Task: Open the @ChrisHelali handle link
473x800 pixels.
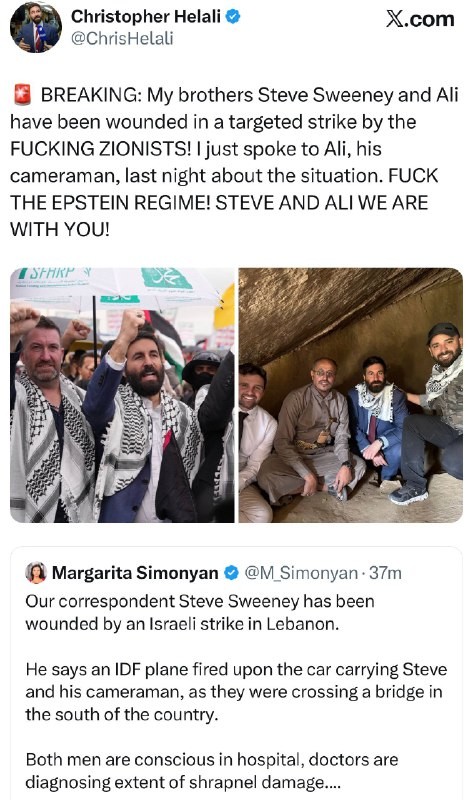Action: coord(122,38)
